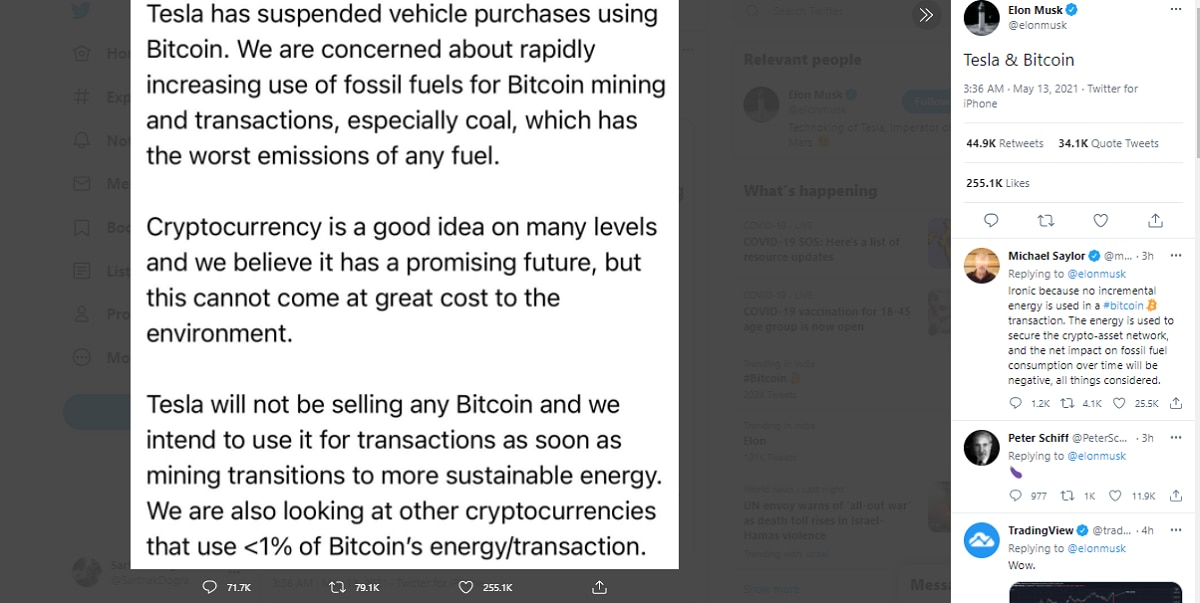Reply to Peter Schiff's comment
Image resolution: width=1200 pixels, height=603 pixels.
(1015, 495)
